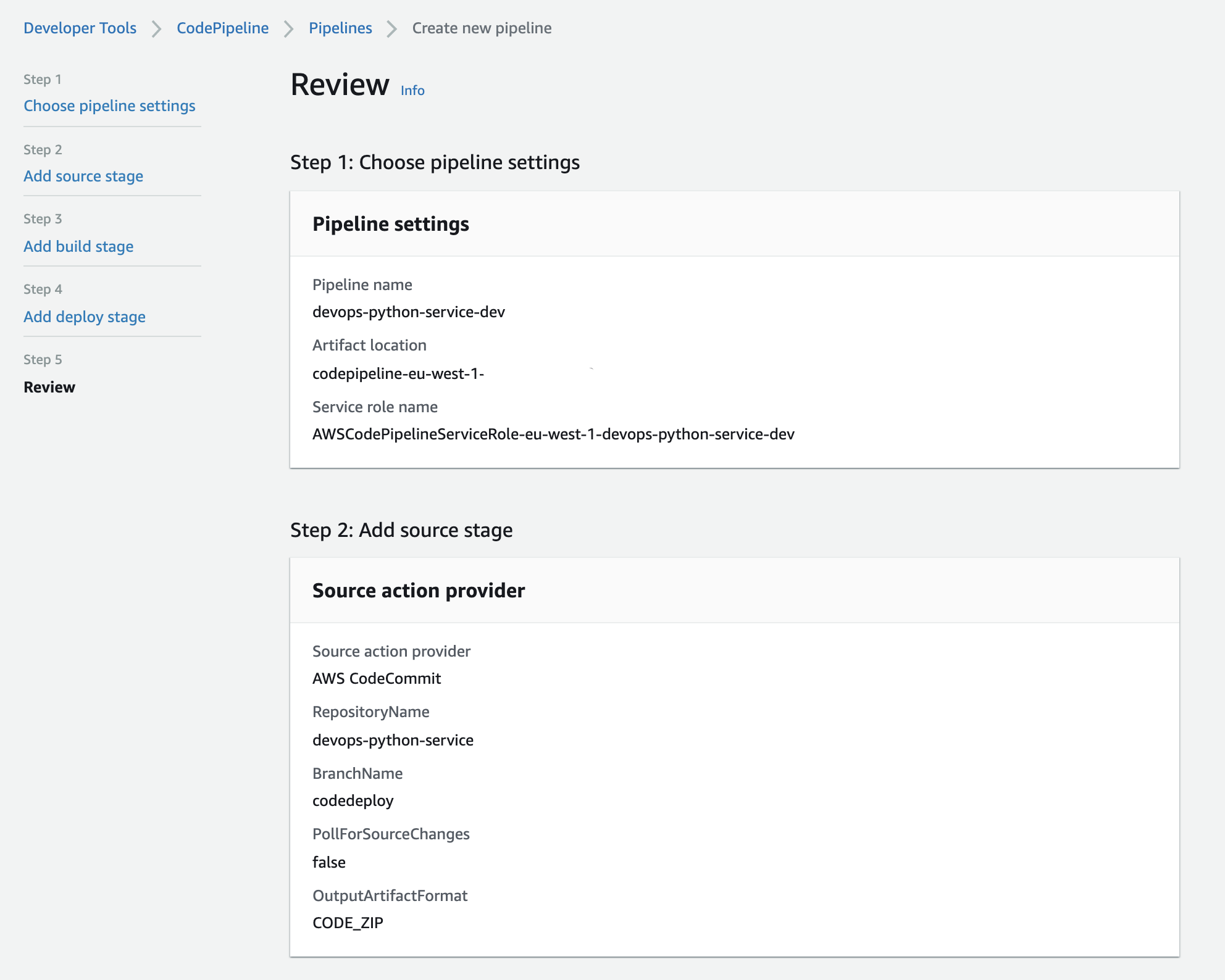The width and height of the screenshot is (1225, 980).
Task: Click Create new pipeline breadcrumb text
Action: point(482,28)
